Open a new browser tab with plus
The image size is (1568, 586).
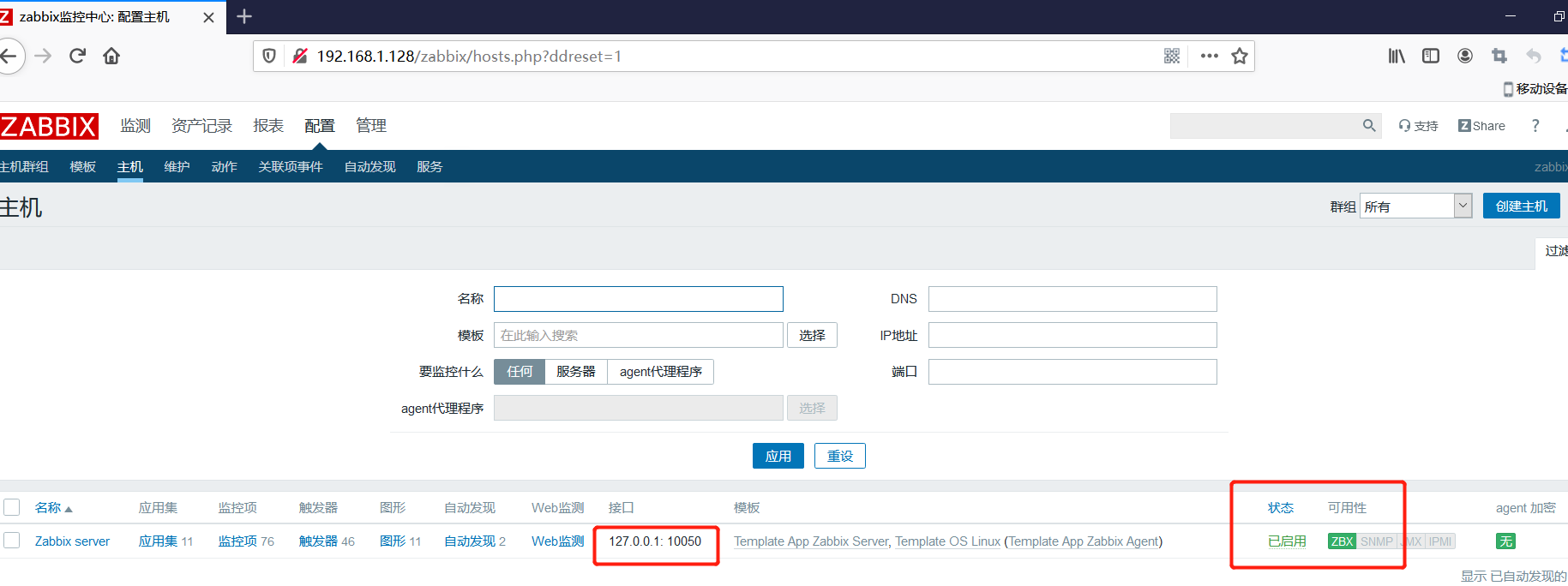(x=244, y=16)
